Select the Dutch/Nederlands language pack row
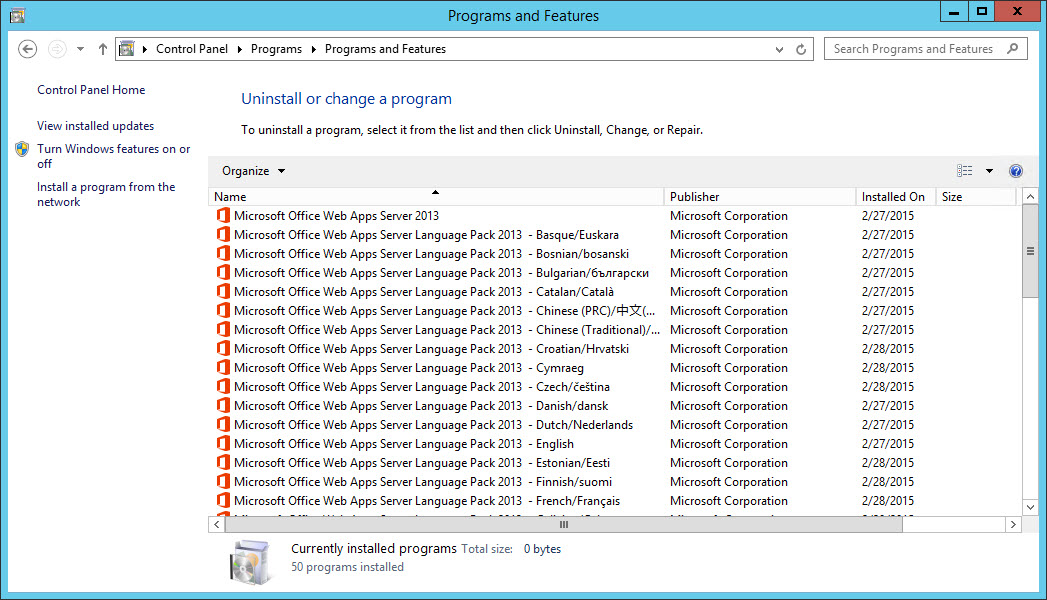The width and height of the screenshot is (1047, 600). tap(614, 425)
